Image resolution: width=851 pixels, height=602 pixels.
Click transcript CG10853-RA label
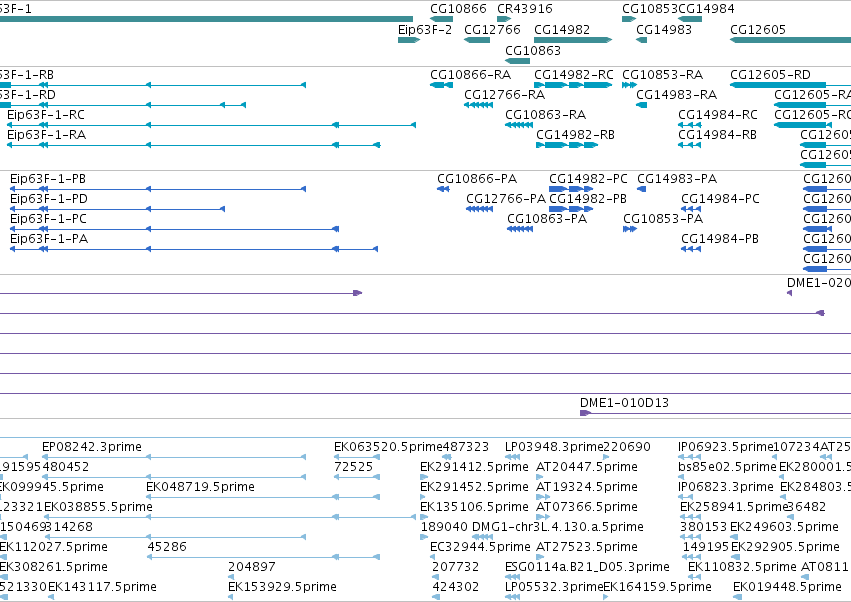(x=663, y=74)
